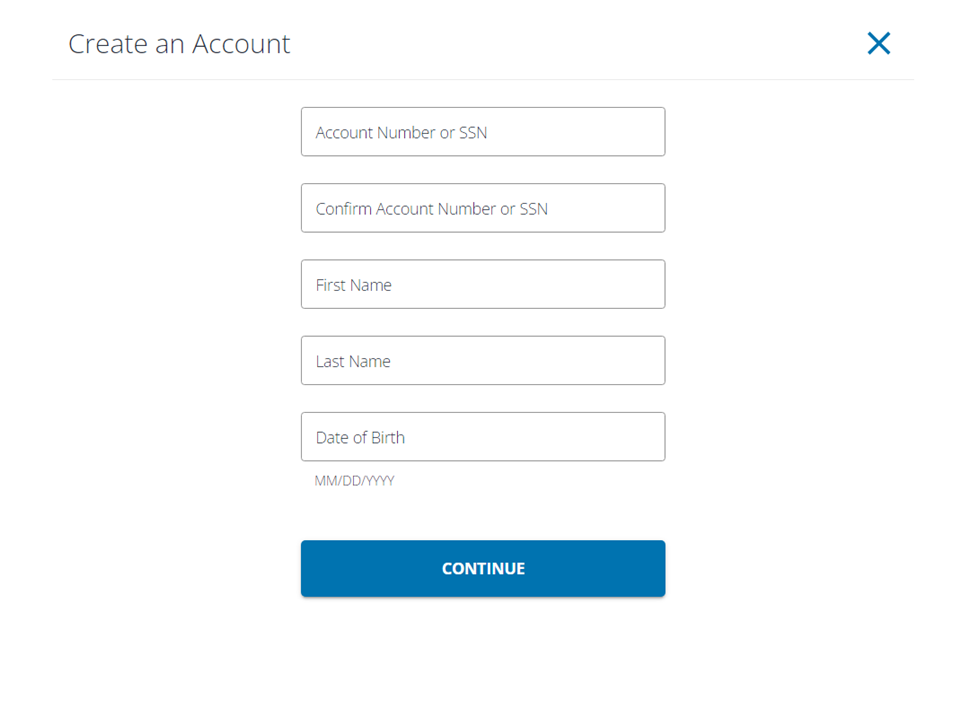Exit account creation via the X button
This screenshot has width=979, height=710.
pos(878,43)
